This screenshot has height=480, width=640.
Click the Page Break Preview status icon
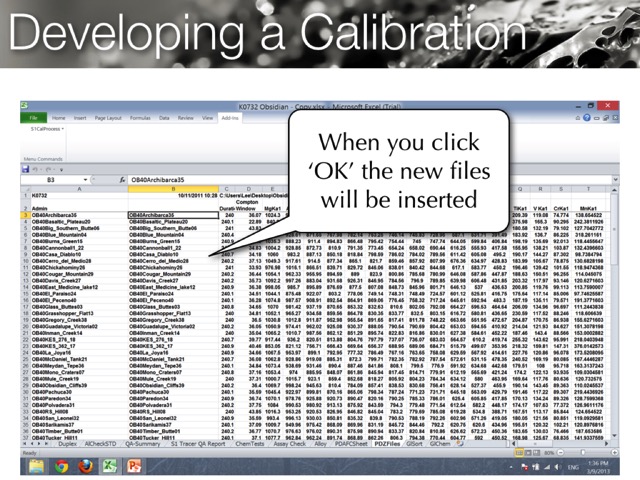536,453
